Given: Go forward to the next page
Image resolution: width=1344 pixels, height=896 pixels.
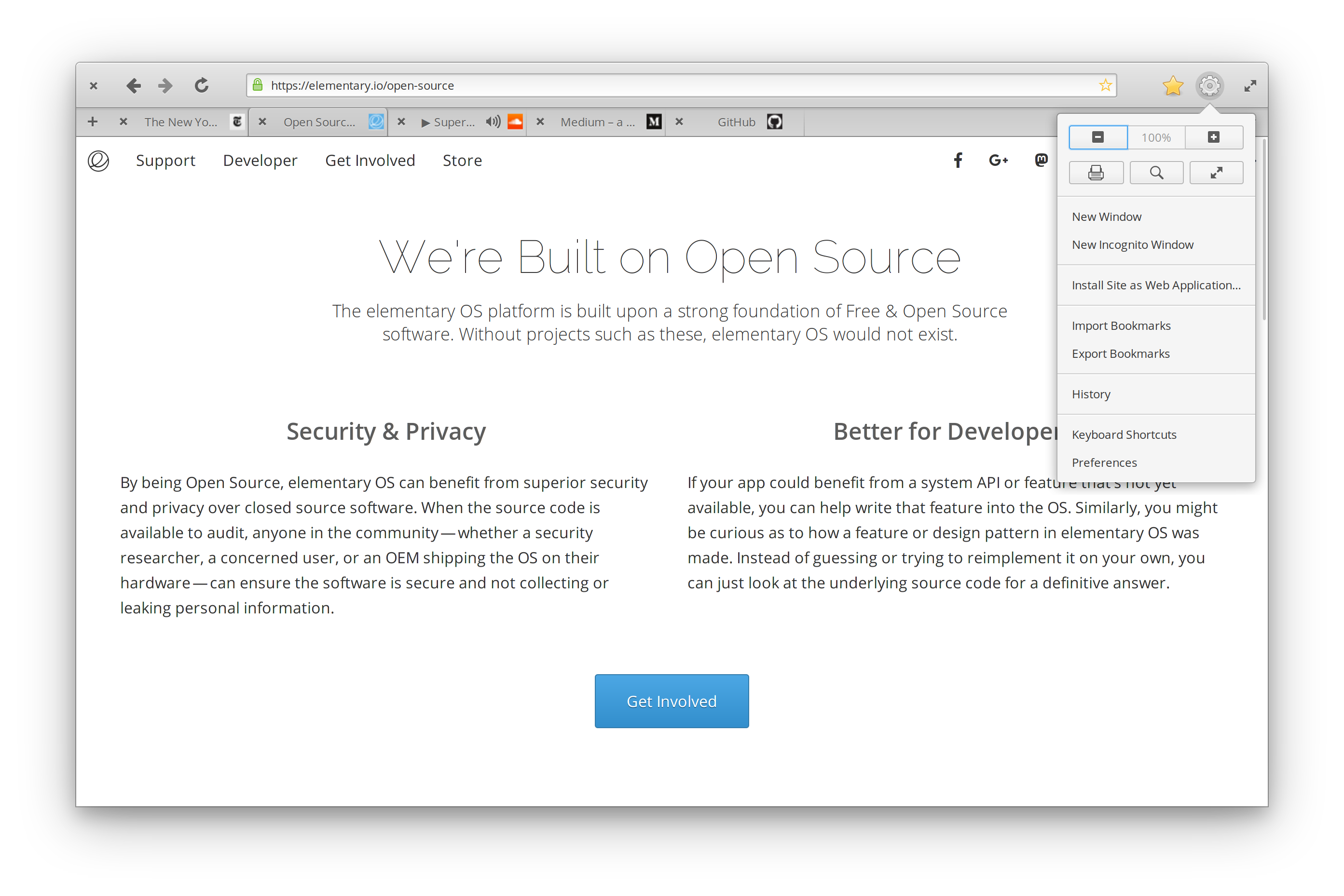Looking at the screenshot, I should tap(165, 86).
